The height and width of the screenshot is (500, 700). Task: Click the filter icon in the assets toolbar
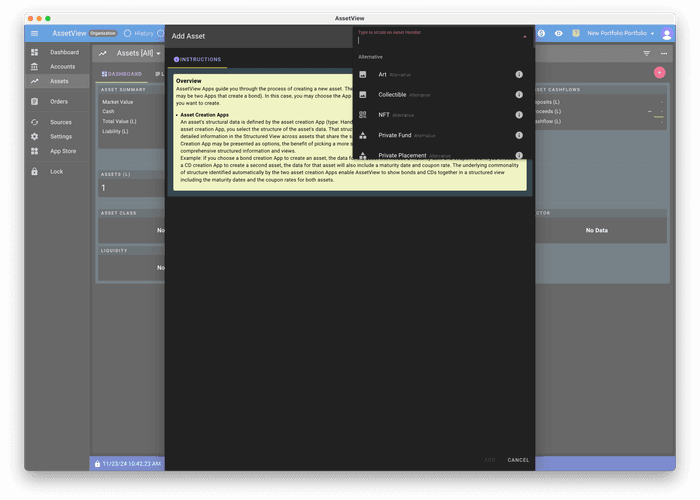(647, 53)
